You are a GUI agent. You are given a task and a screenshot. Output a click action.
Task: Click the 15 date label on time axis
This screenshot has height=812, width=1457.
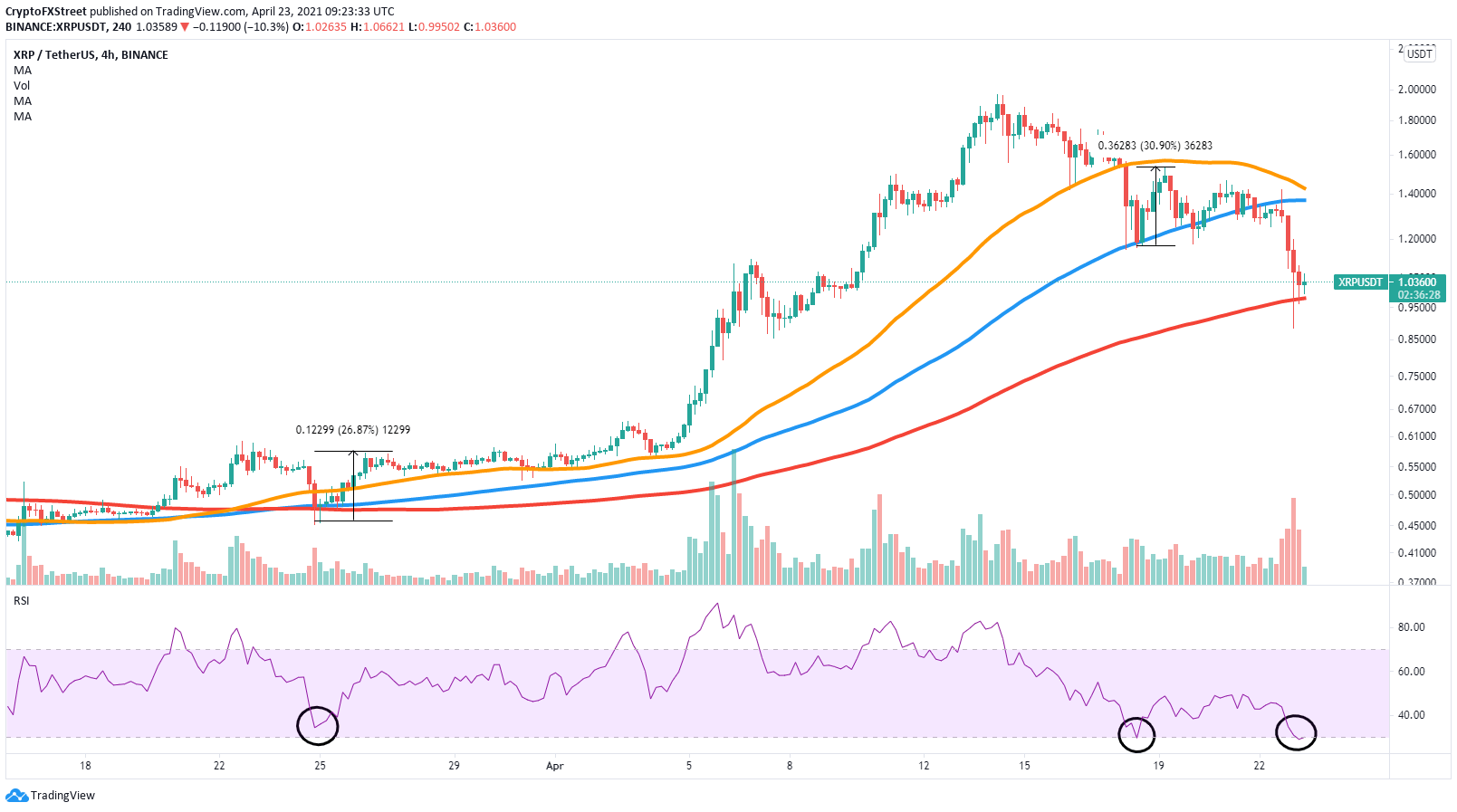(1024, 766)
